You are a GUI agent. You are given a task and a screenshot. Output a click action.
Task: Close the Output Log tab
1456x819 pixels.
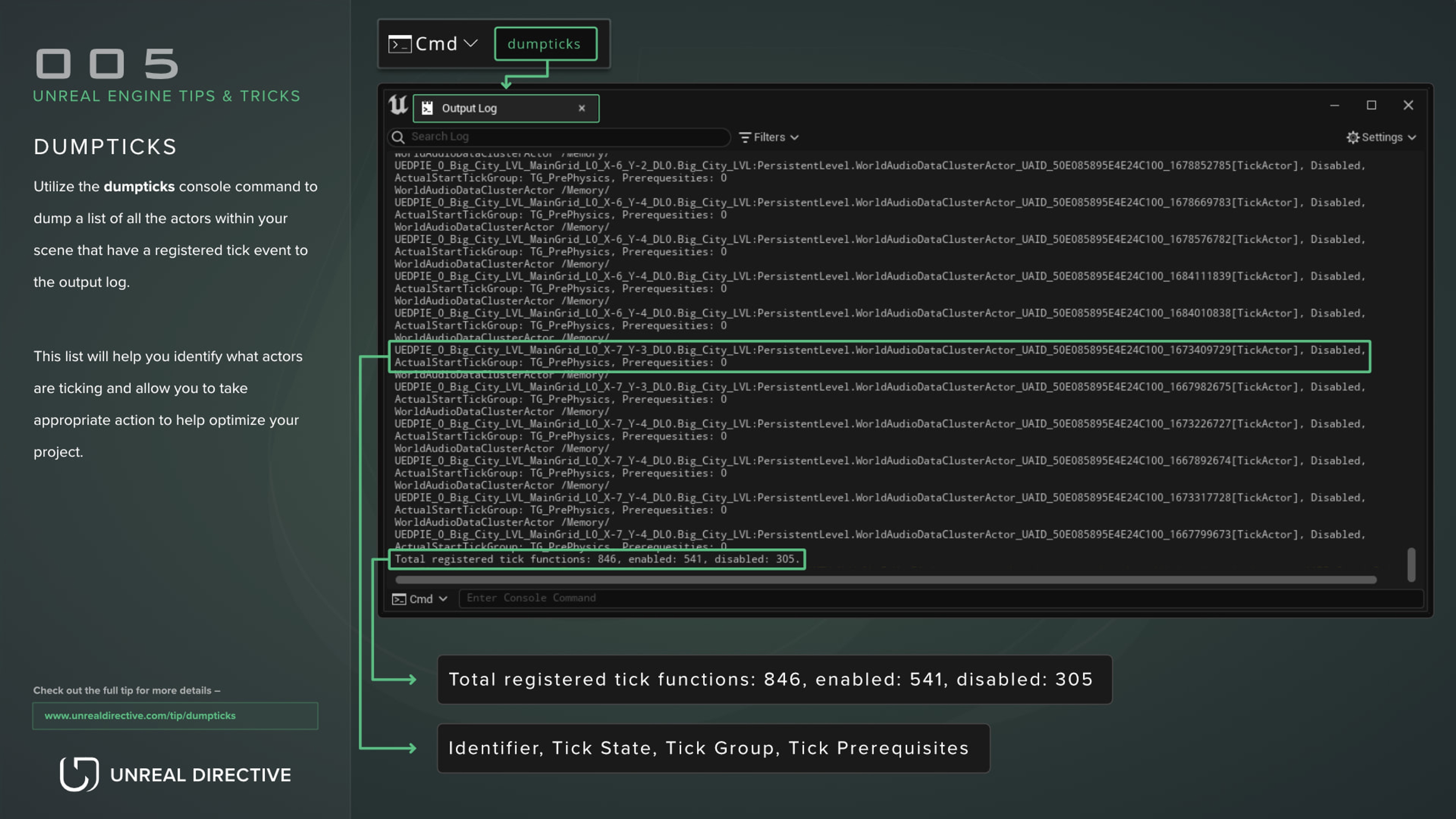(582, 108)
